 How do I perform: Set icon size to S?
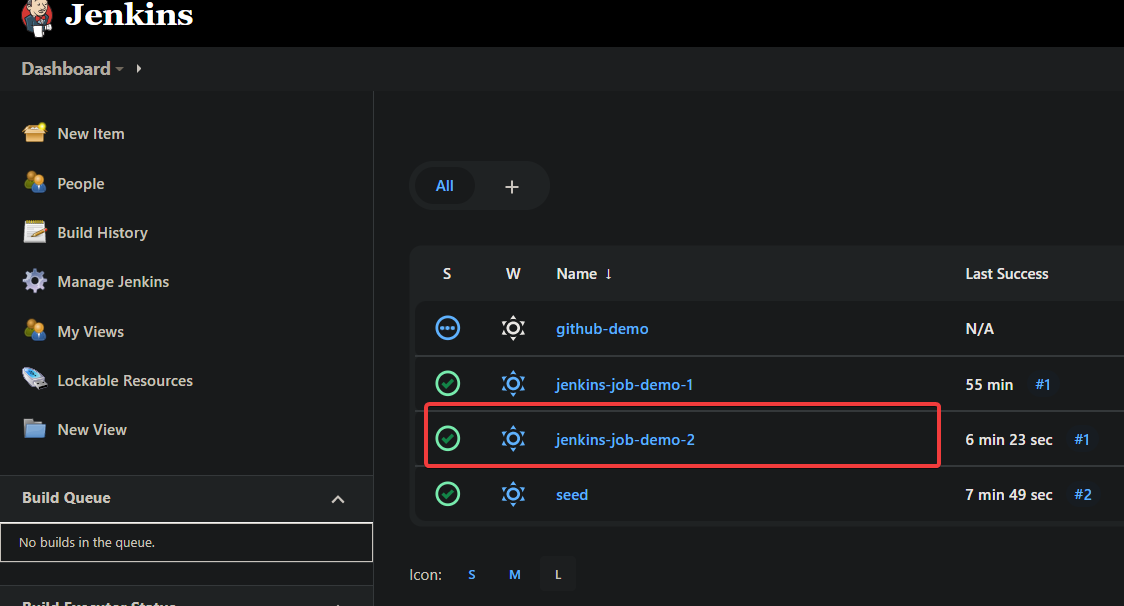coord(472,574)
